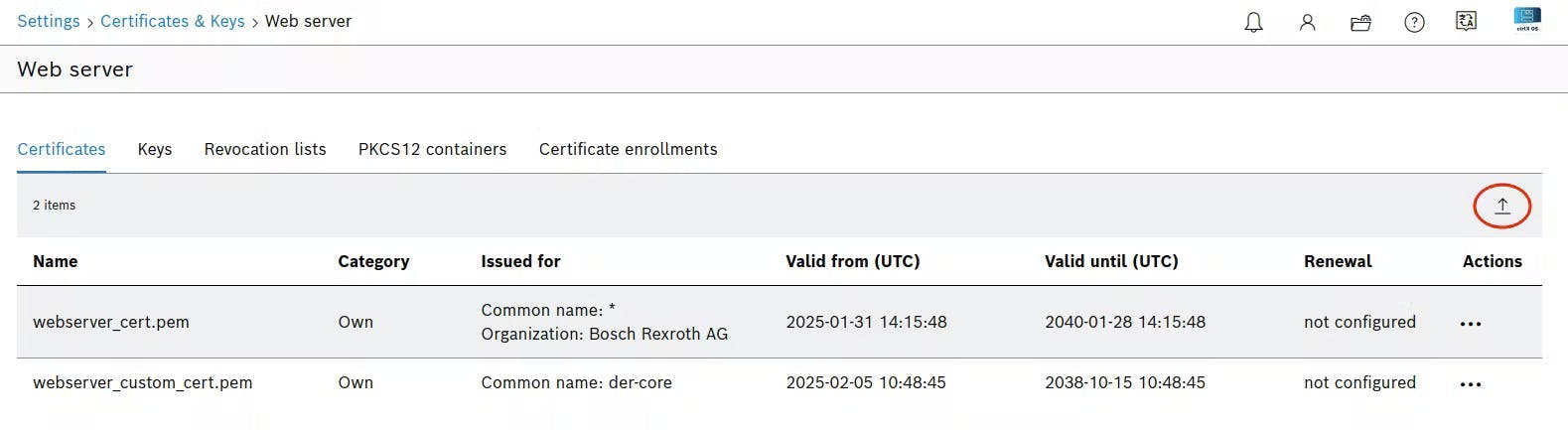
Task: Click the ctrlX OS logo
Action: click(1526, 19)
